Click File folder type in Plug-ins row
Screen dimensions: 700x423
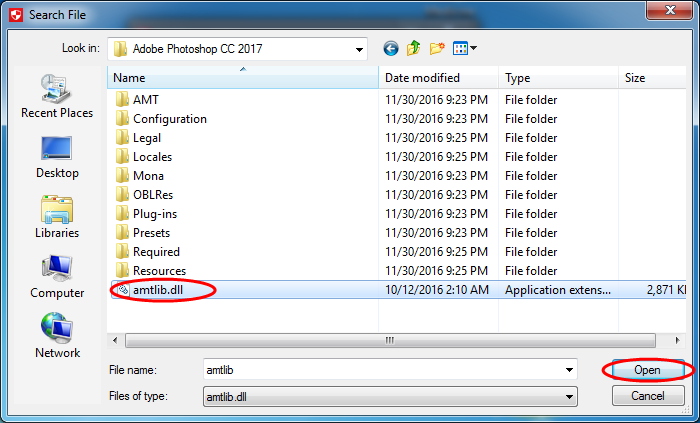[531, 214]
